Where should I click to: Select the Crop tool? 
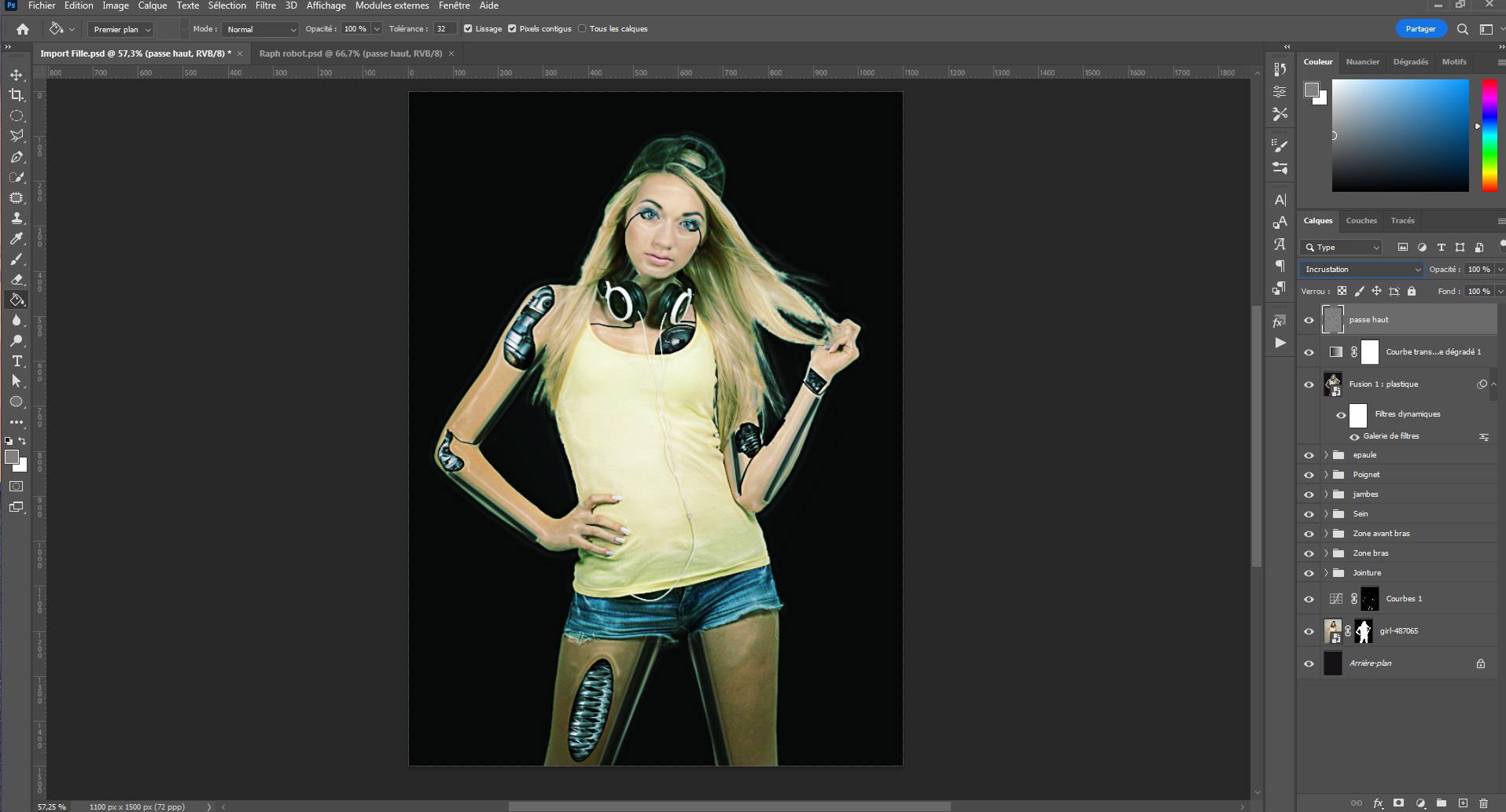pyautogui.click(x=17, y=95)
